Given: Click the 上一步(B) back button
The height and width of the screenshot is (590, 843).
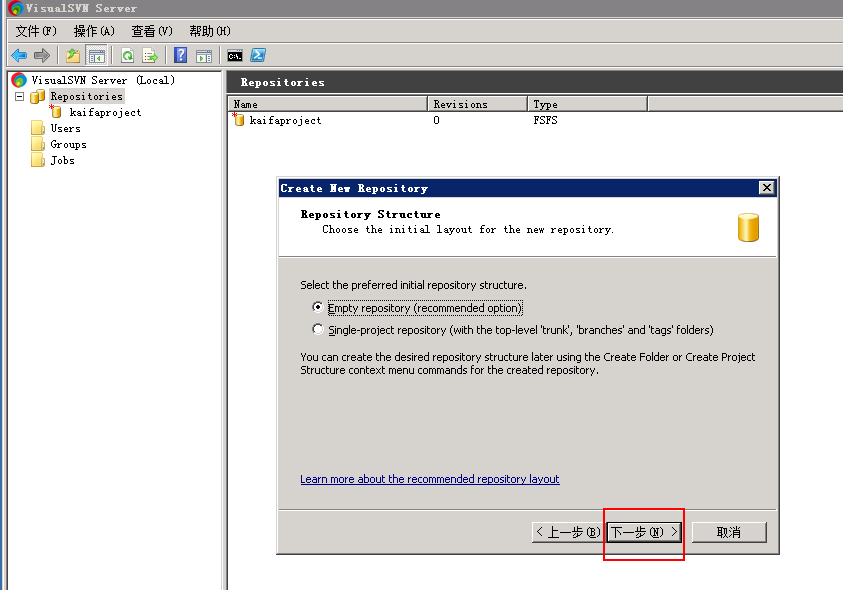Looking at the screenshot, I should (x=568, y=532).
